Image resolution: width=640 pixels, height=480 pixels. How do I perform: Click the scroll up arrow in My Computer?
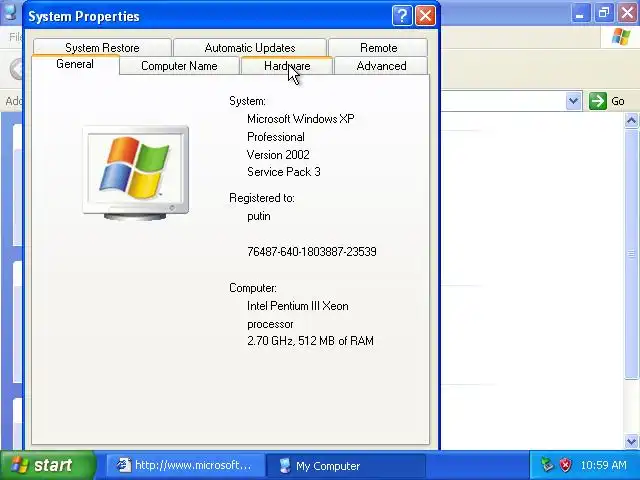[x=631, y=121]
